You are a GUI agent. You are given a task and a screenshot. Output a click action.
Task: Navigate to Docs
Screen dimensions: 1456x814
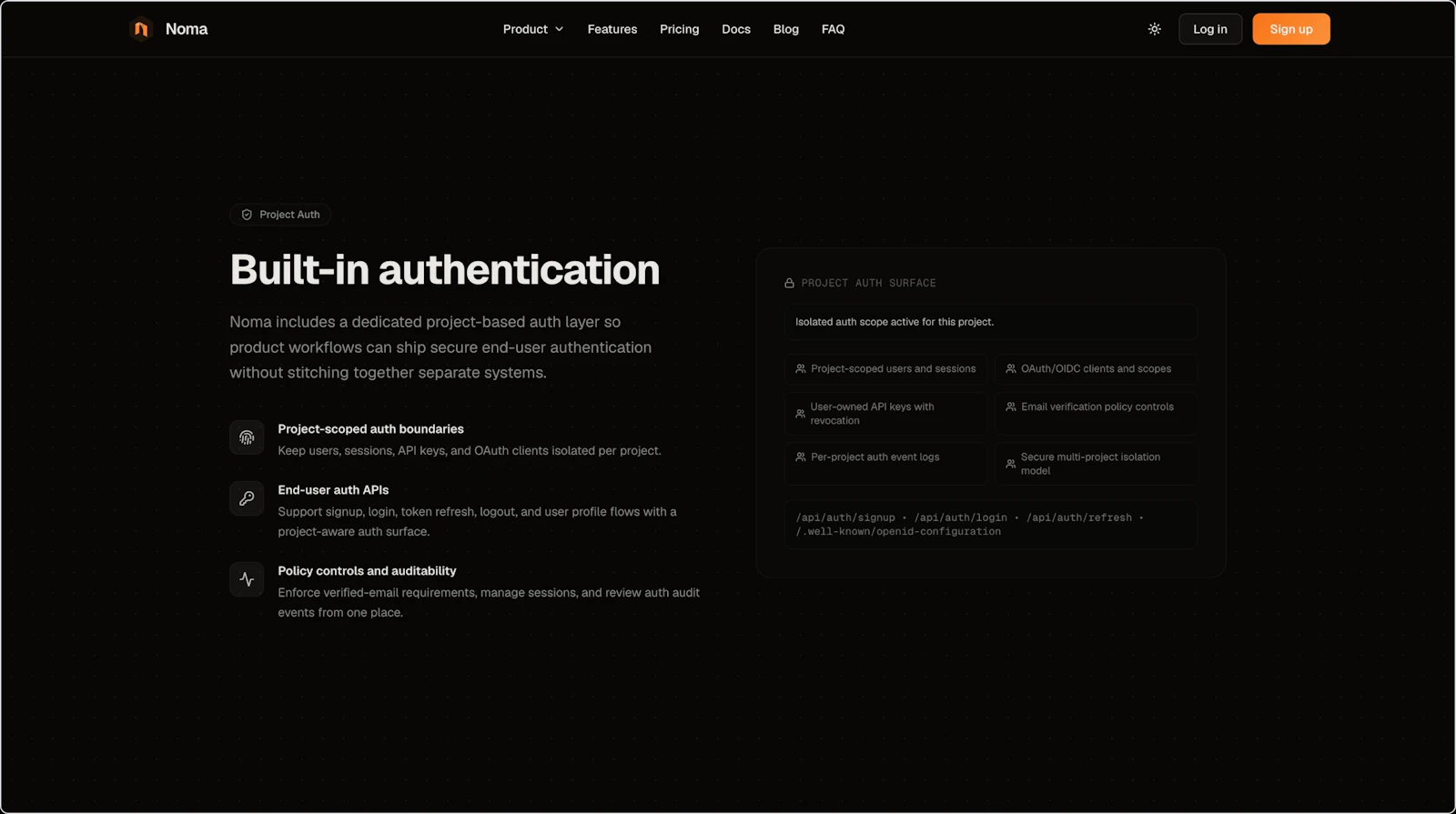(x=736, y=29)
